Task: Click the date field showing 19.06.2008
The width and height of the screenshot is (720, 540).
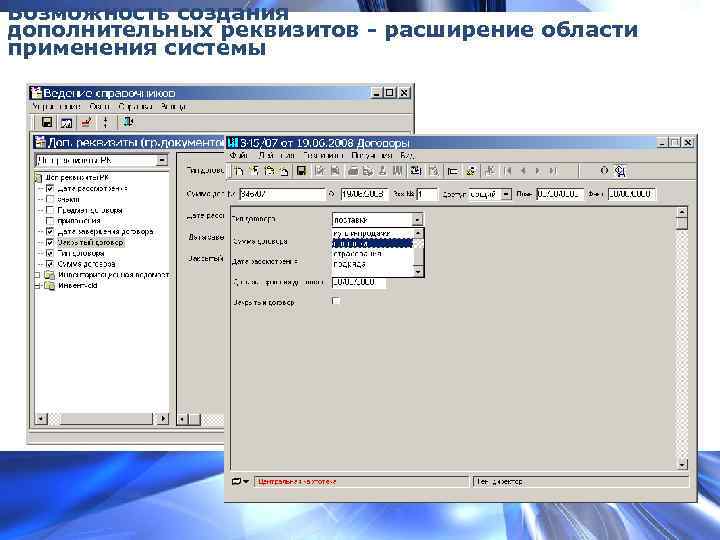Action: click(365, 194)
